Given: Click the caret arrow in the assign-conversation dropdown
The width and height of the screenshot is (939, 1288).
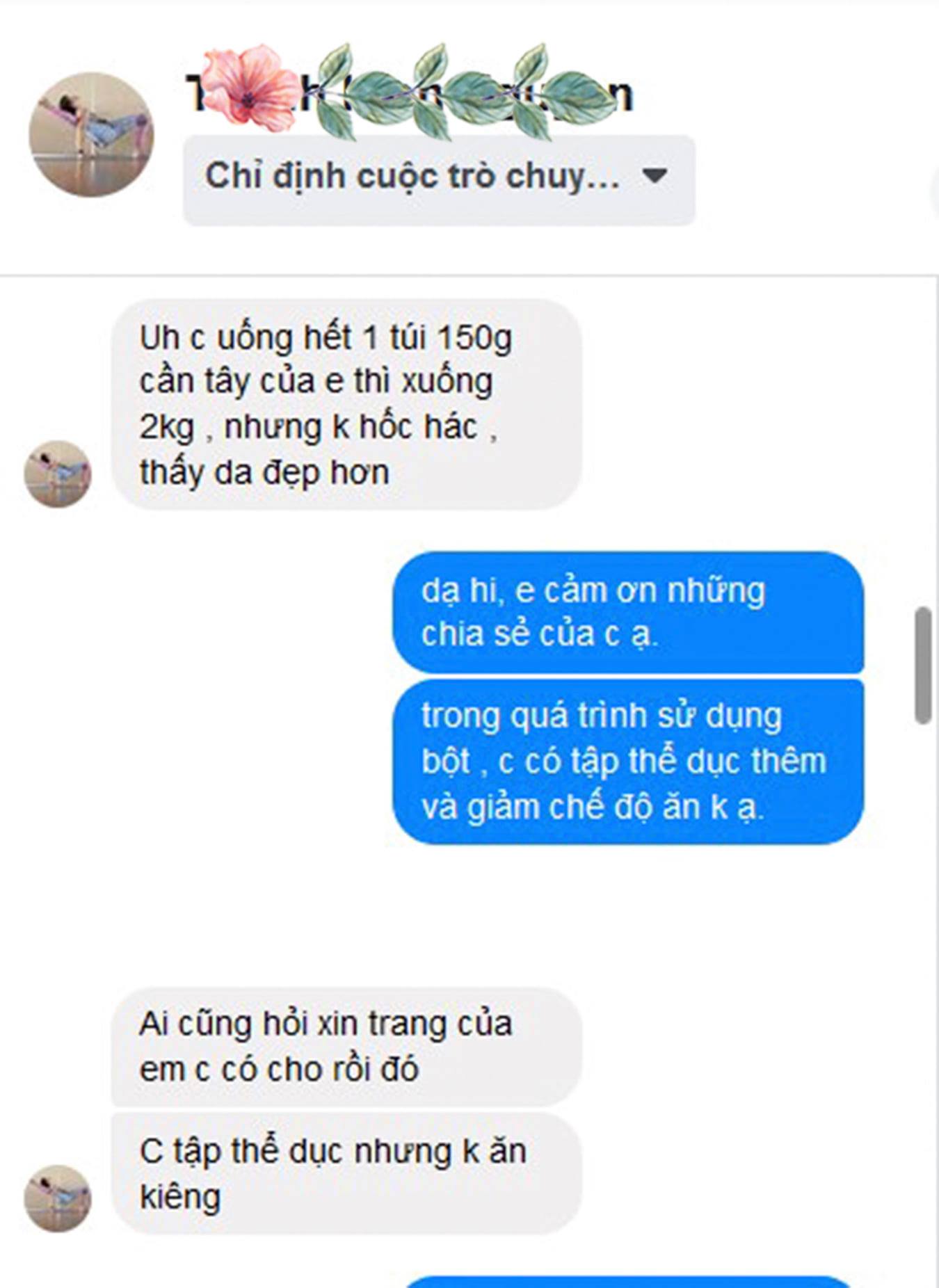Looking at the screenshot, I should tap(655, 176).
